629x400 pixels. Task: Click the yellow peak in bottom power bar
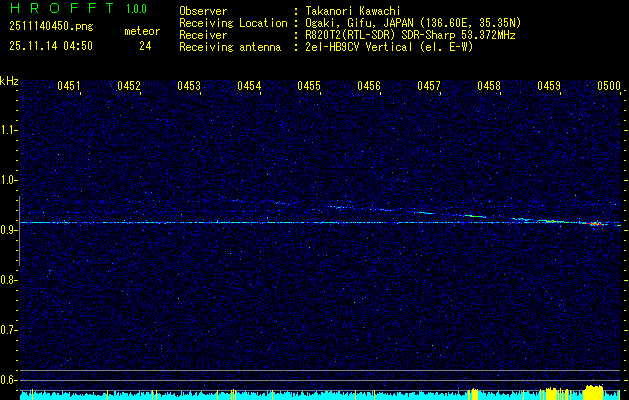595,391
